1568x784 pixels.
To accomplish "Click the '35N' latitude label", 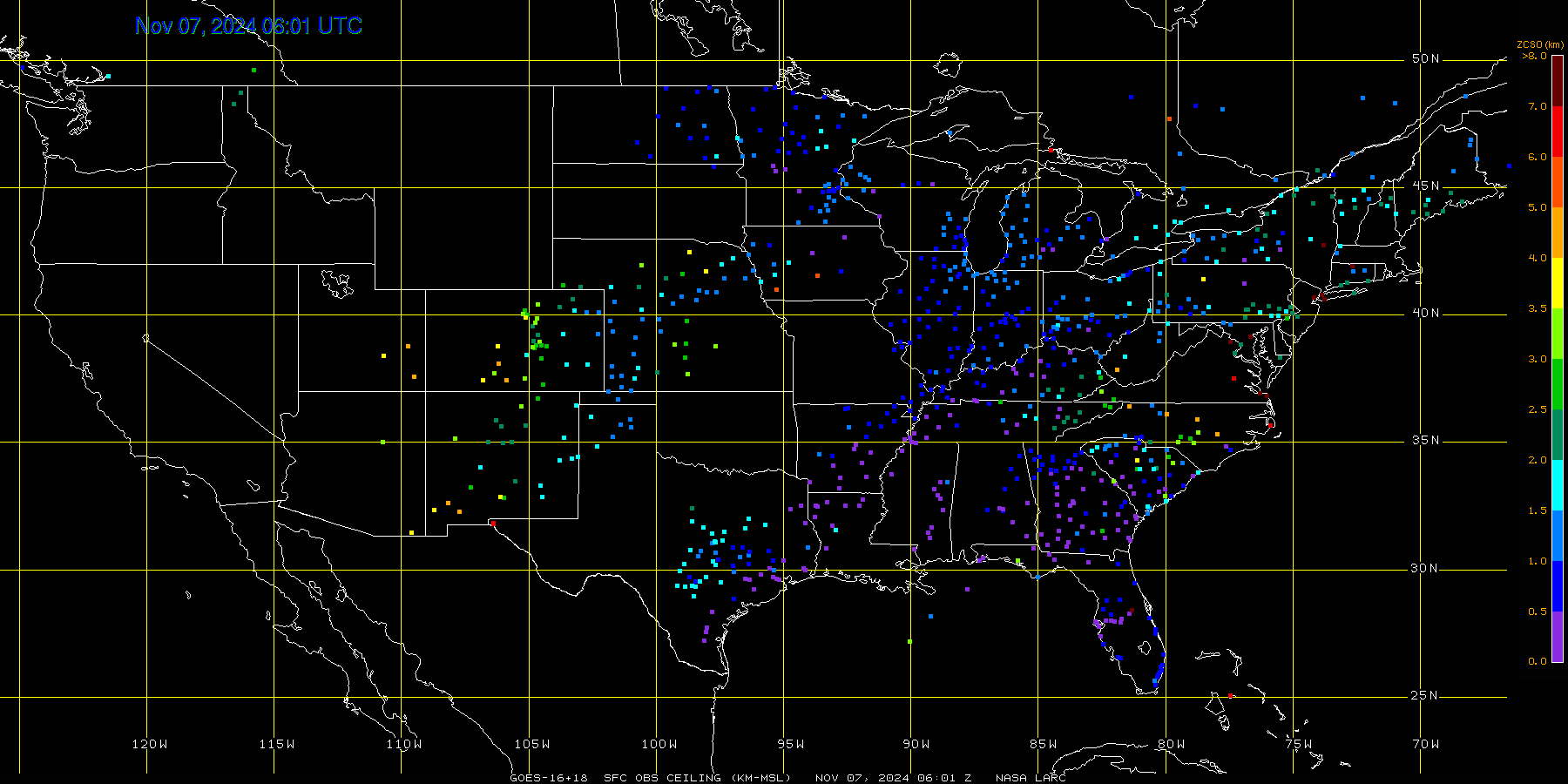I will click(x=1426, y=440).
